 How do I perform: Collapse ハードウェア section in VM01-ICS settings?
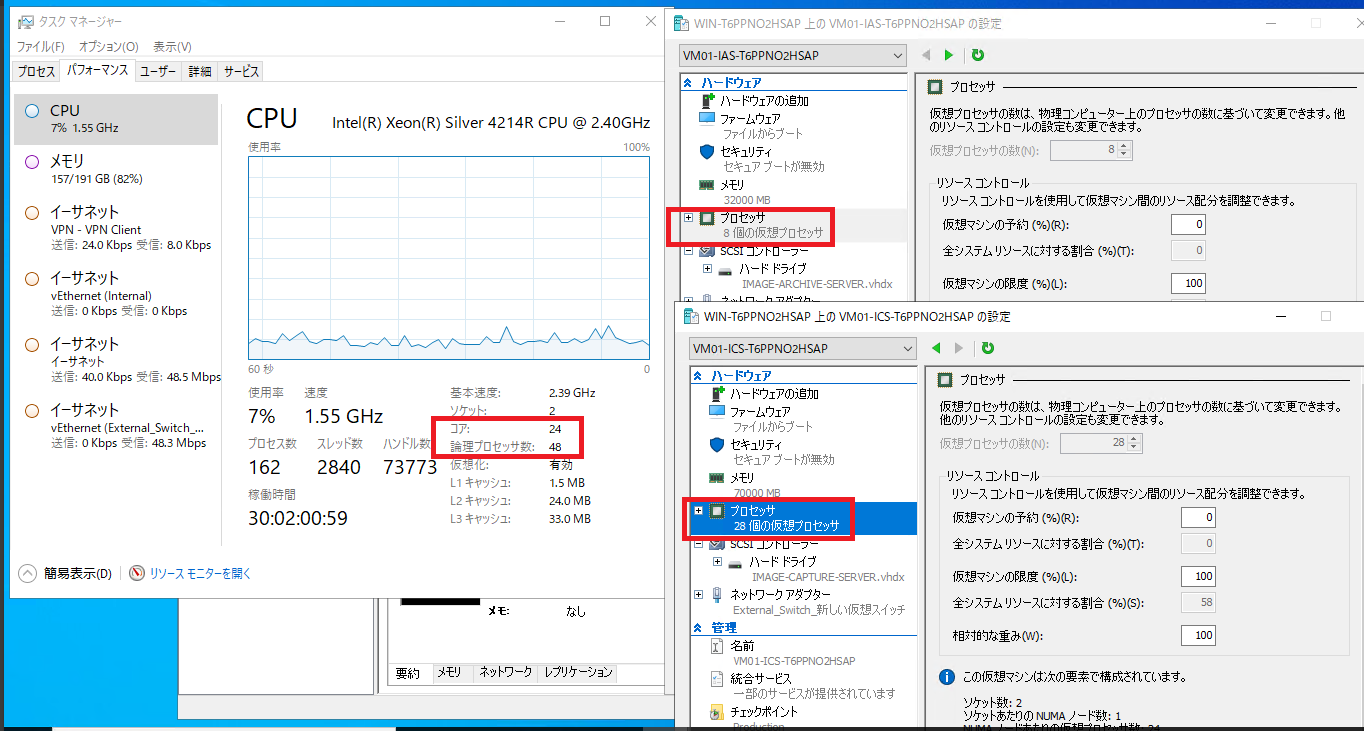tap(698, 376)
